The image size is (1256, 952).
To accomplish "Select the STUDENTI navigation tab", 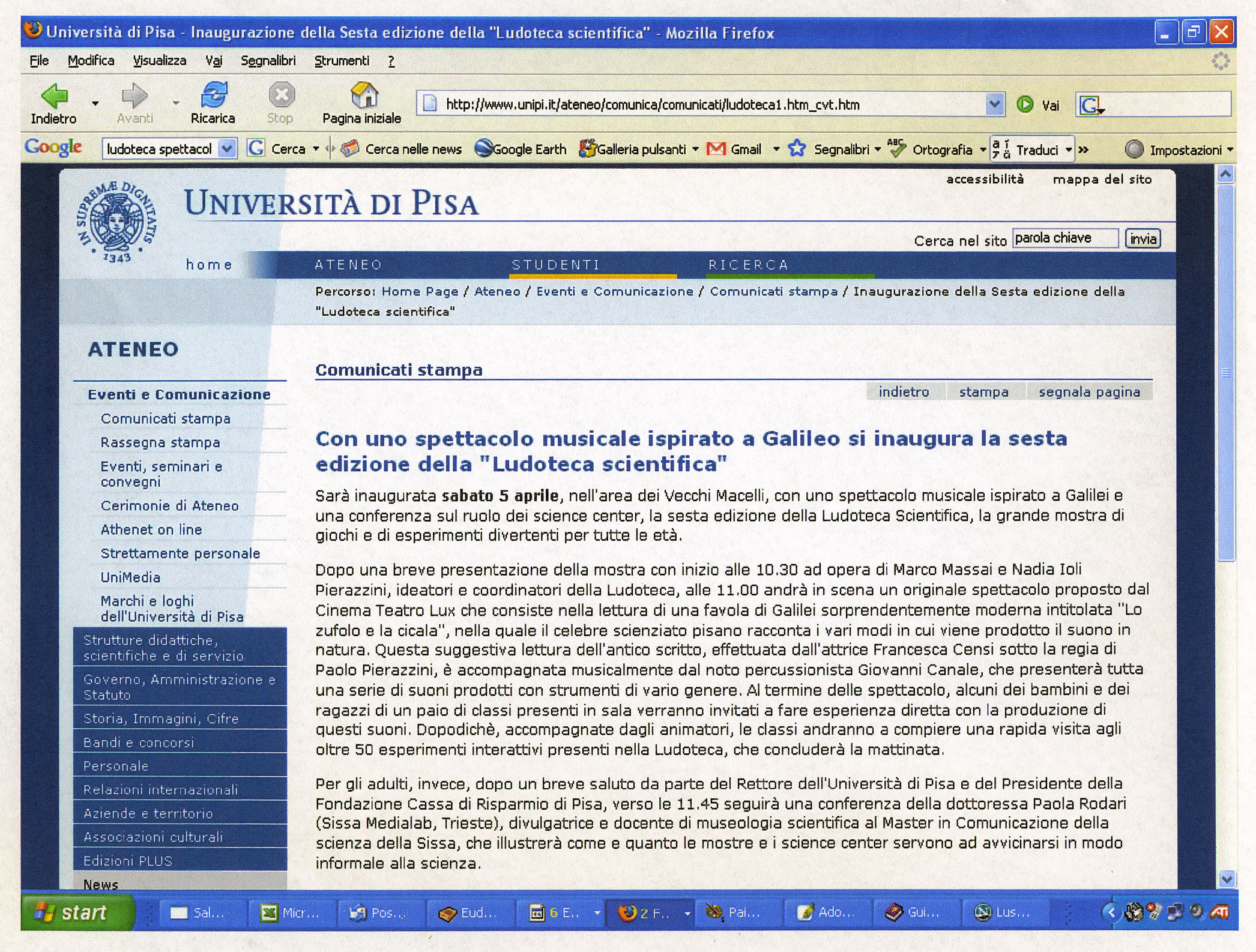I will (555, 265).
